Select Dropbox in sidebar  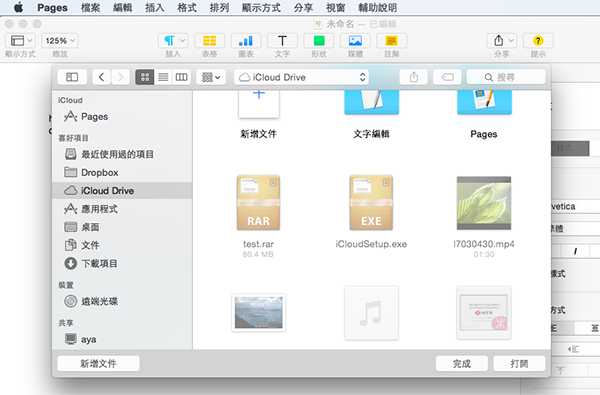[122, 173]
